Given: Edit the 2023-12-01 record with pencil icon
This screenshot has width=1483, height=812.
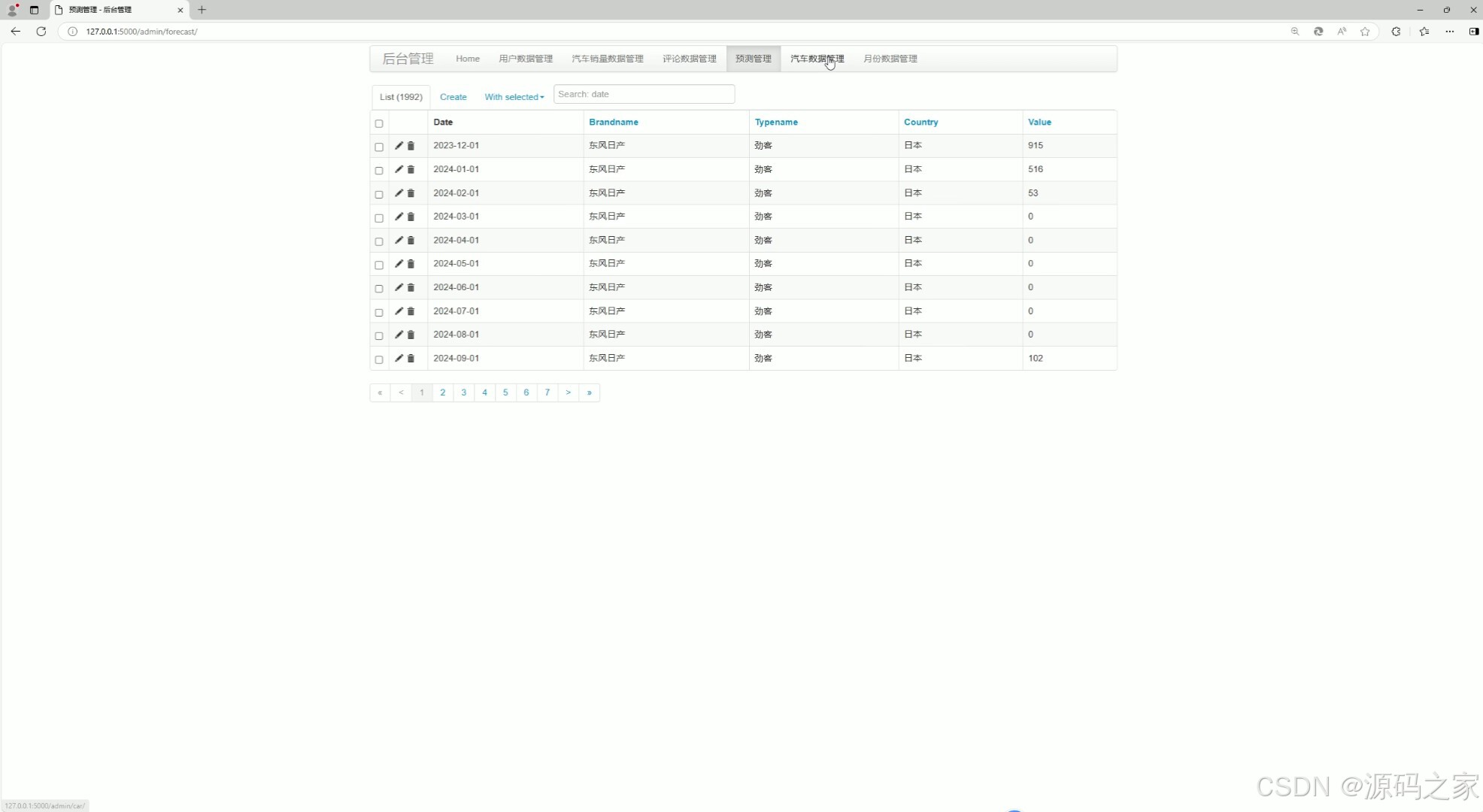Looking at the screenshot, I should pyautogui.click(x=399, y=146).
